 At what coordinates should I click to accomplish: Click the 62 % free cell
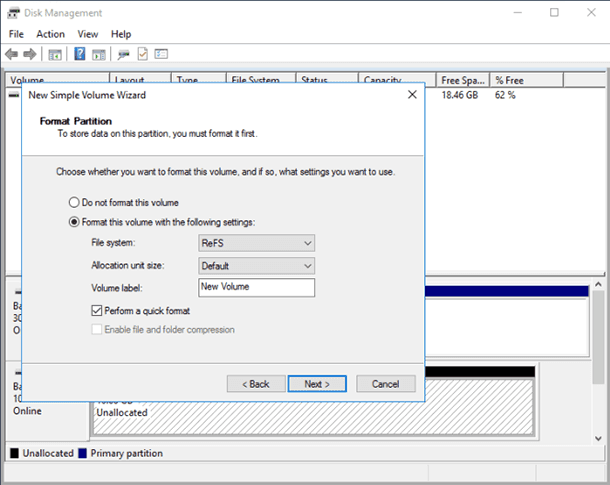click(x=505, y=95)
